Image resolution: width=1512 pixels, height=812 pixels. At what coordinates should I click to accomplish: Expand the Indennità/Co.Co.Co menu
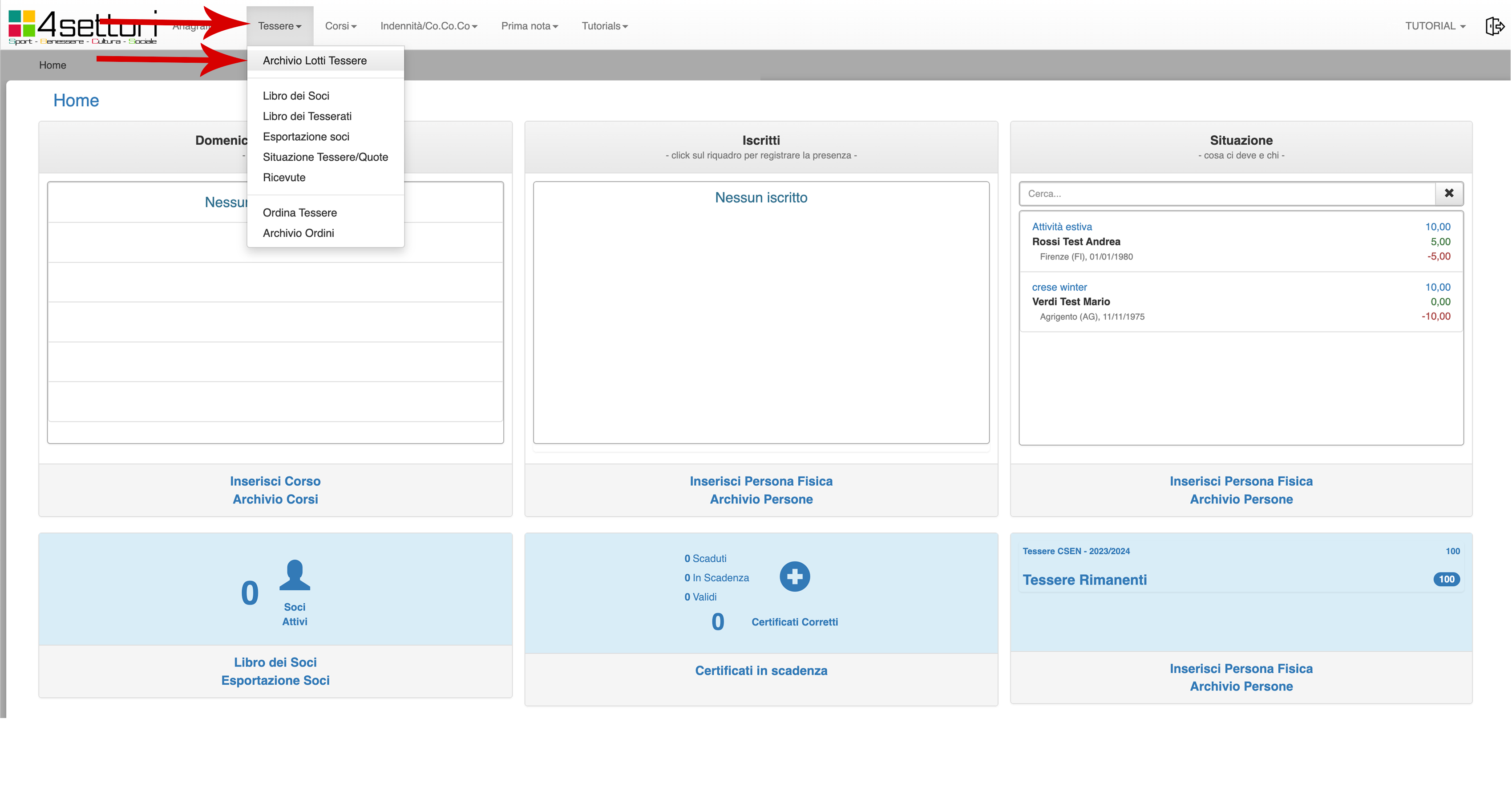429,26
